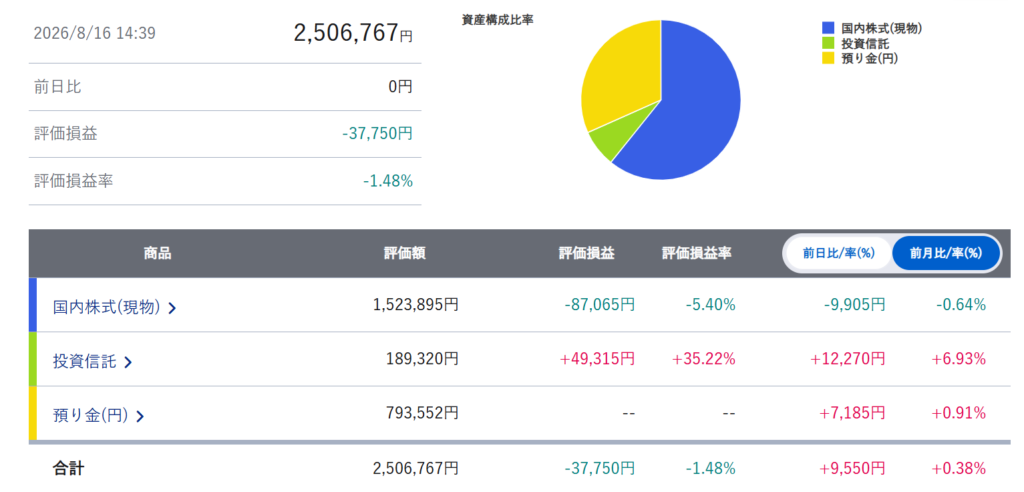Screen dimensions: 1024x492
Task: Click the blue pie chart slice
Action: pos(692,111)
